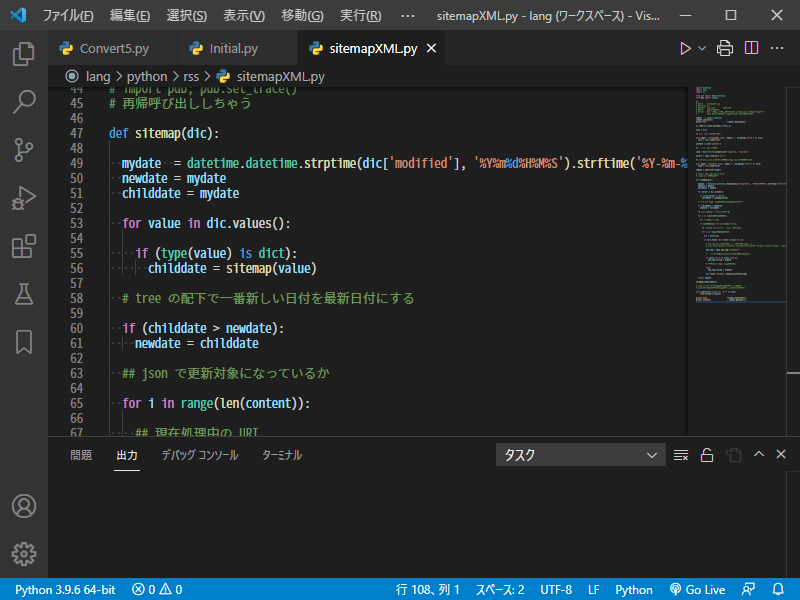This screenshot has height=600, width=800.
Task: Open the ターミナル panel tab
Action: tap(281, 455)
